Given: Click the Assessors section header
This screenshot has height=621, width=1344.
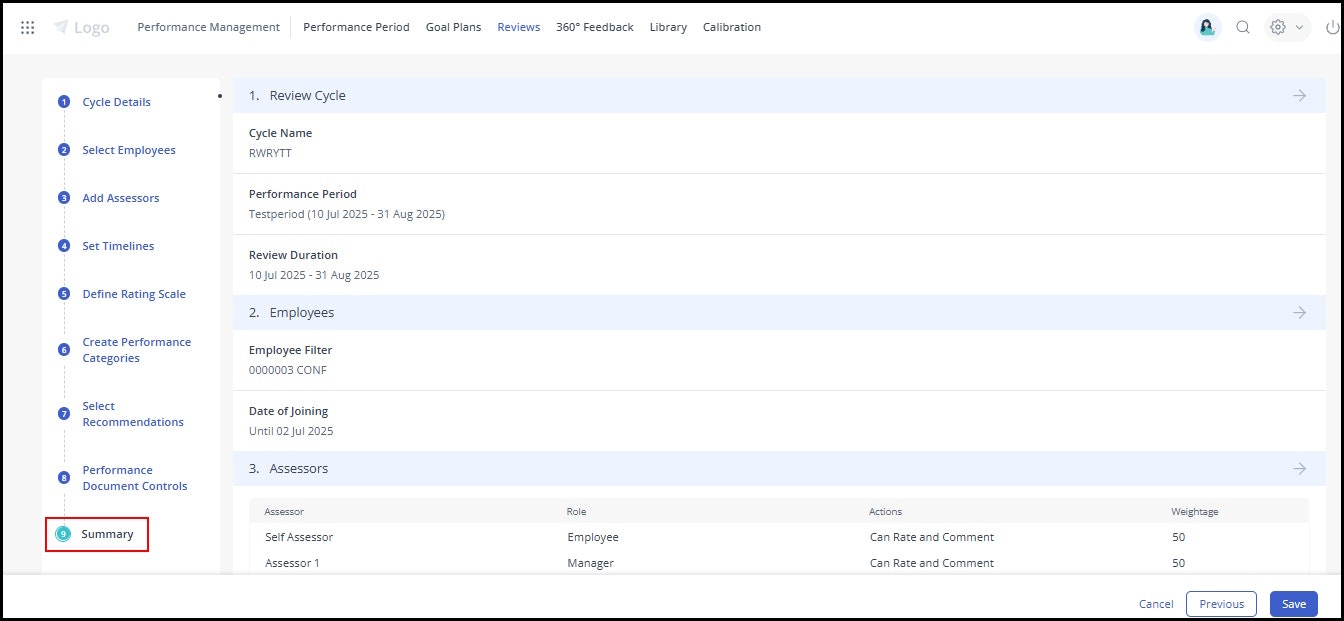Looking at the screenshot, I should (x=778, y=469).
